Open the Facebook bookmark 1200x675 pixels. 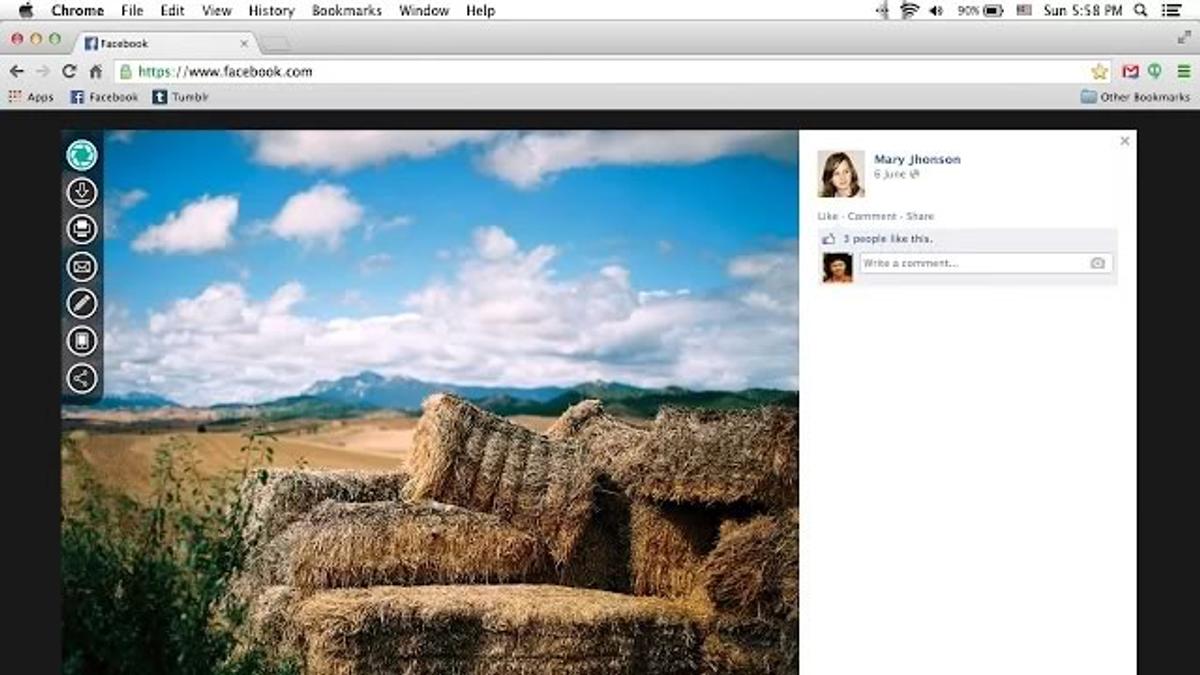coord(104,97)
